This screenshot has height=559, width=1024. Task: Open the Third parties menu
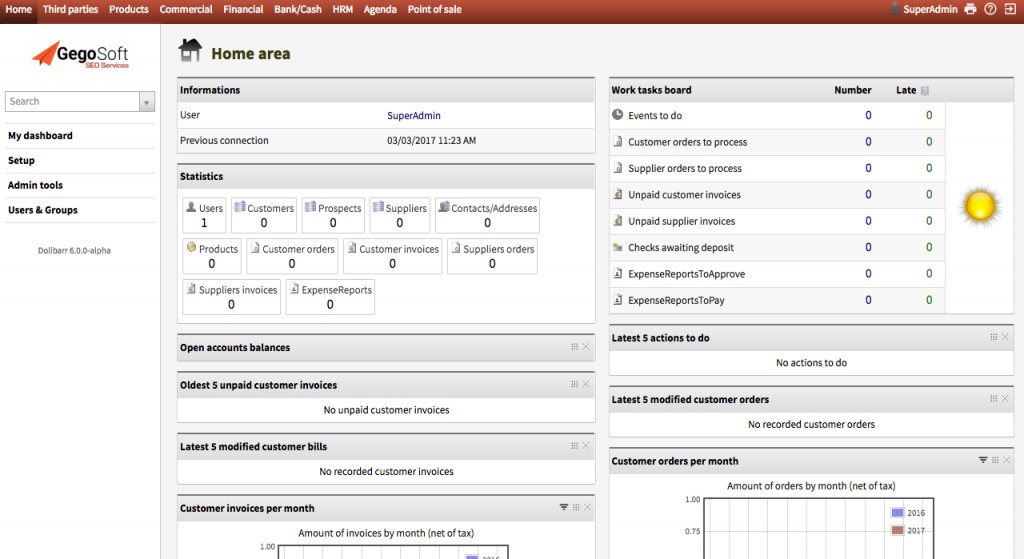pyautogui.click(x=70, y=9)
